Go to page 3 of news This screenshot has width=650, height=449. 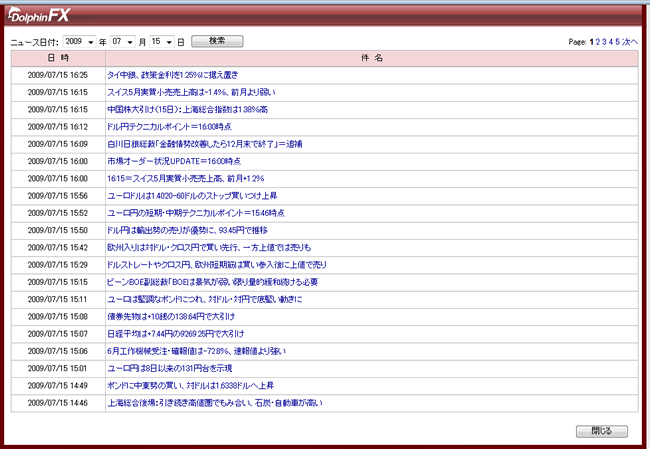click(x=604, y=42)
